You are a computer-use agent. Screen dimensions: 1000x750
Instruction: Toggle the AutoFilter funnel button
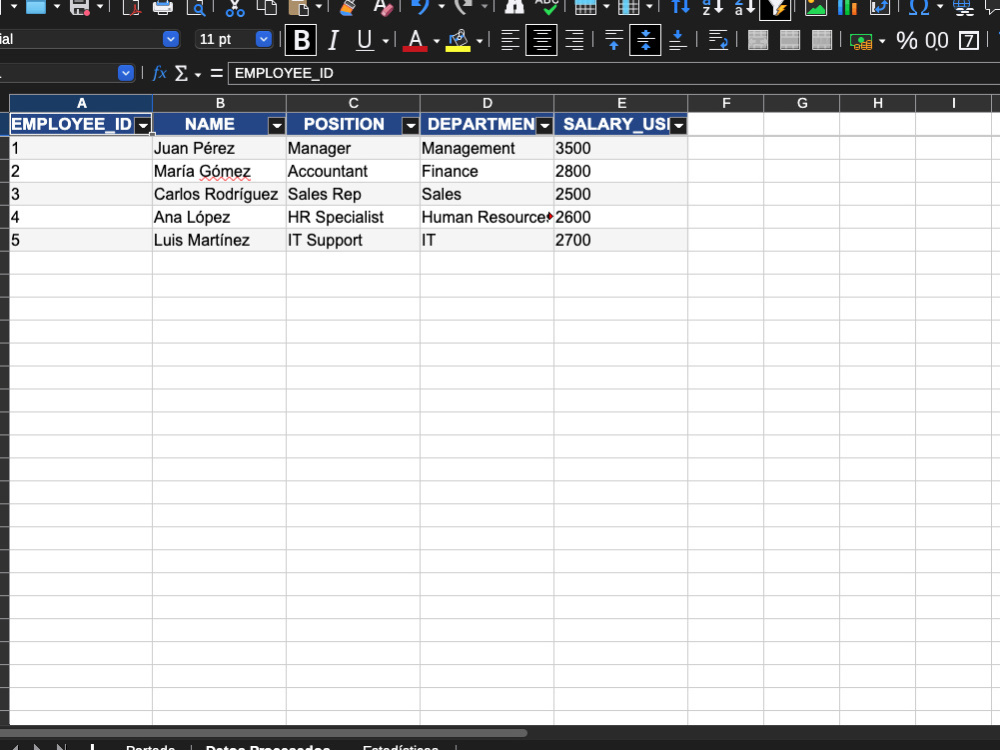[776, 8]
